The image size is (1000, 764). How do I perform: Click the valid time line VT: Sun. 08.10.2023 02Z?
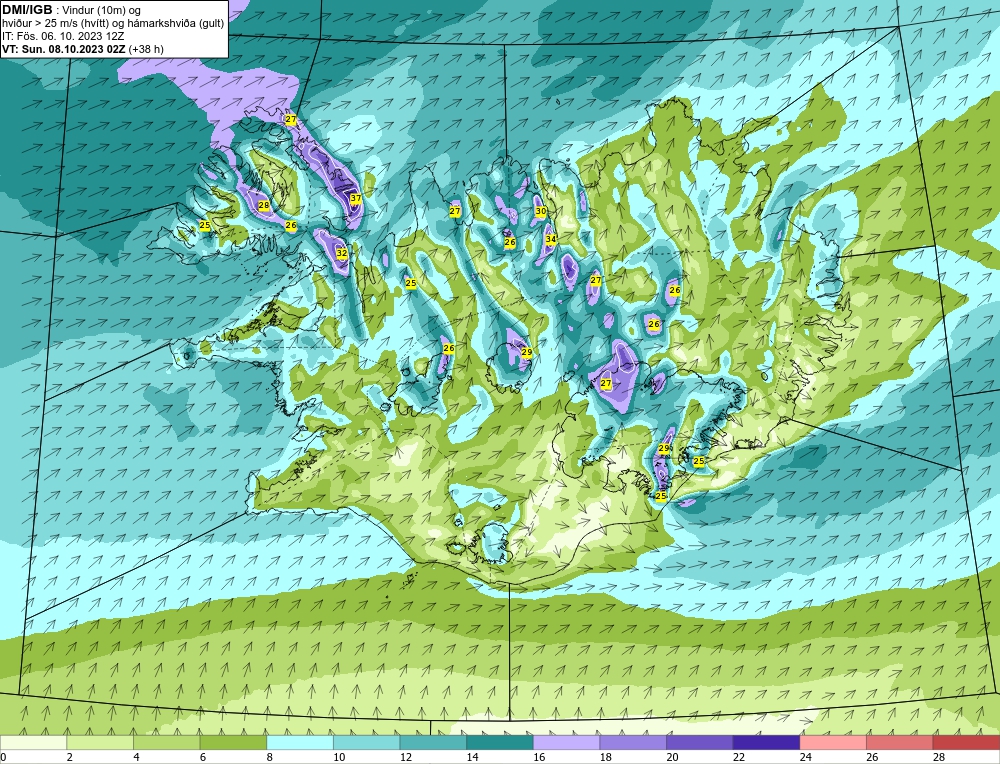pyautogui.click(x=64, y=49)
